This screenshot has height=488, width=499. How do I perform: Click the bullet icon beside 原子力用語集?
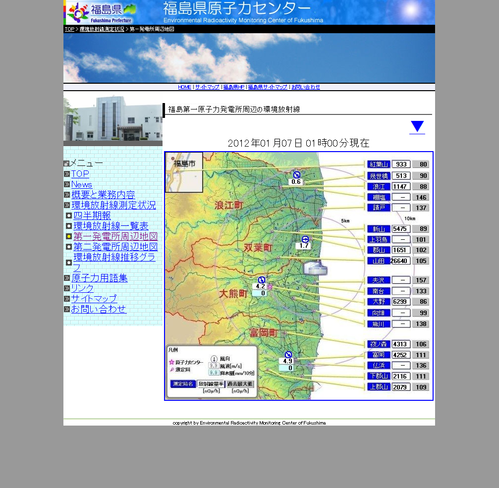click(x=67, y=278)
